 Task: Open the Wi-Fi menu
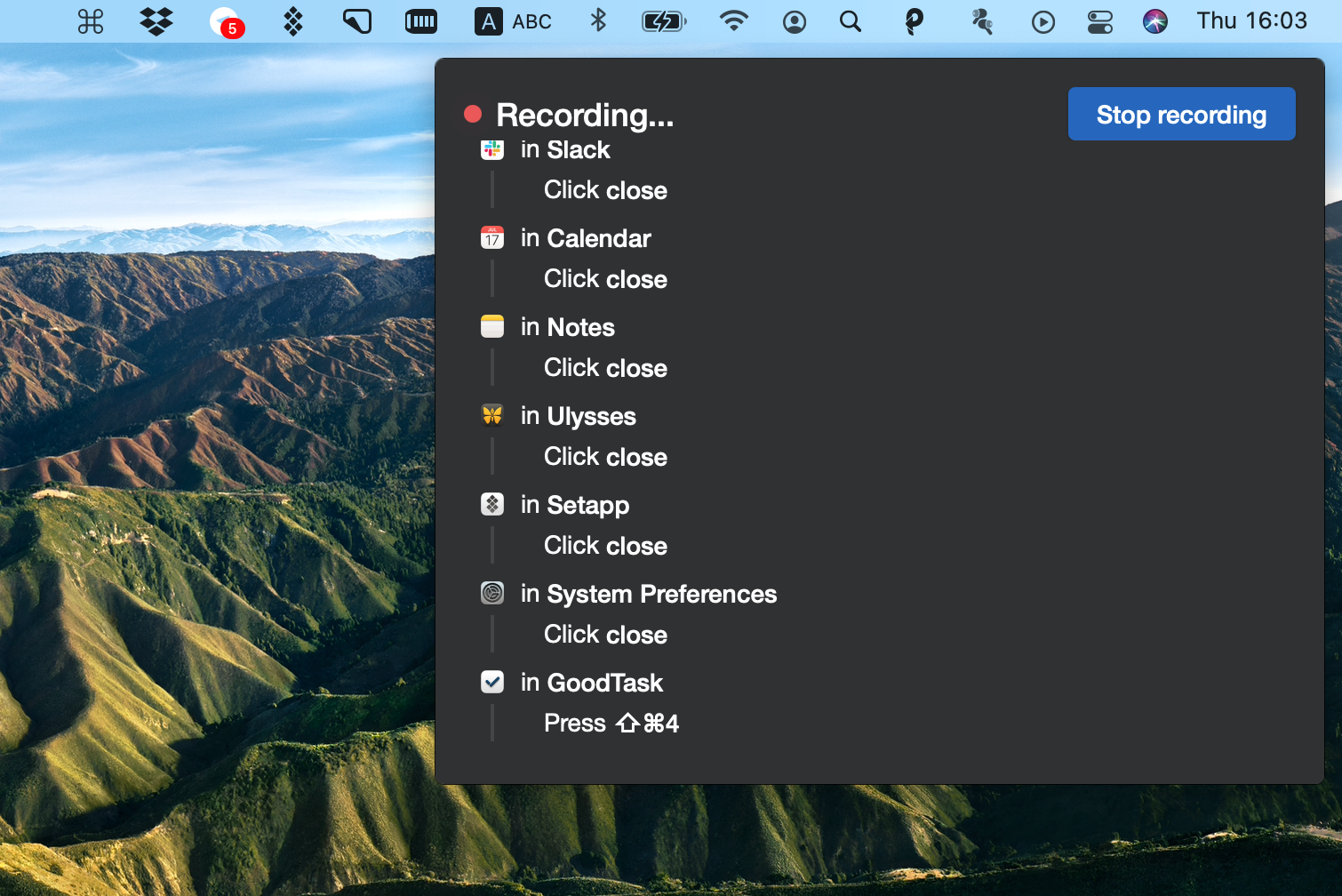733,21
